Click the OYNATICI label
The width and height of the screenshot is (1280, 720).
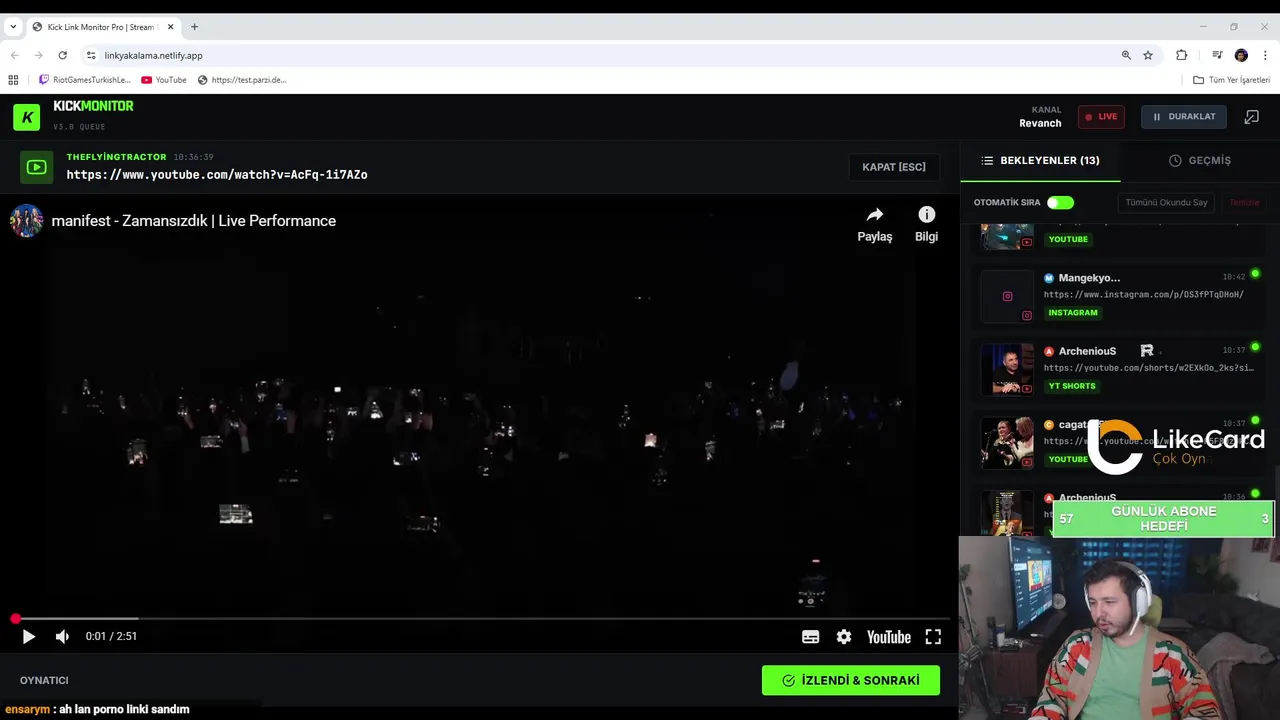point(44,680)
